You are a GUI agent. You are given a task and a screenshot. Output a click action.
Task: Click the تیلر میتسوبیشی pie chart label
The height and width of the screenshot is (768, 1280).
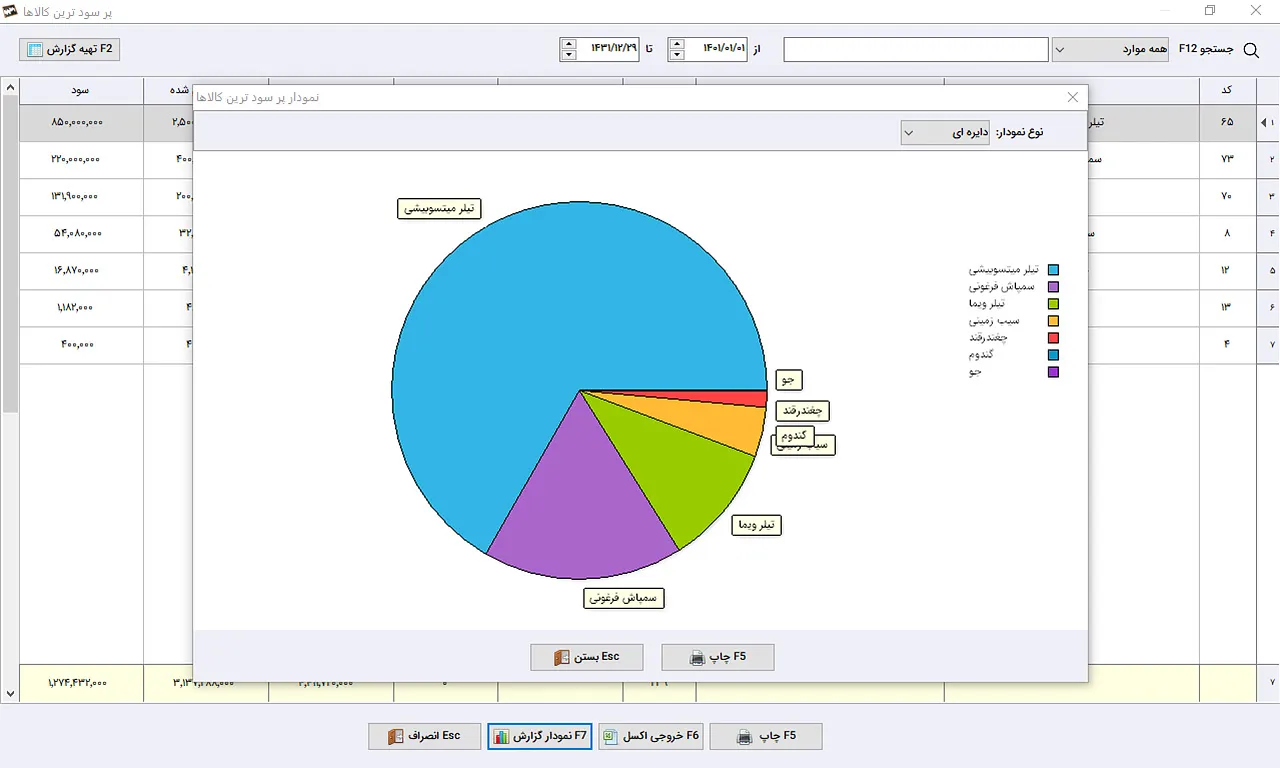[440, 208]
